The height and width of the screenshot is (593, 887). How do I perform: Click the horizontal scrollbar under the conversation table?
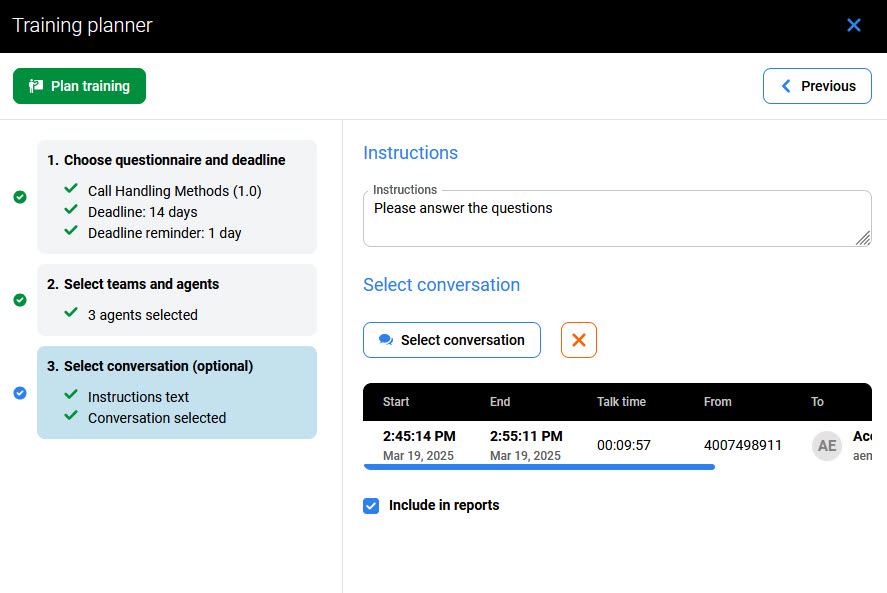pos(539,467)
